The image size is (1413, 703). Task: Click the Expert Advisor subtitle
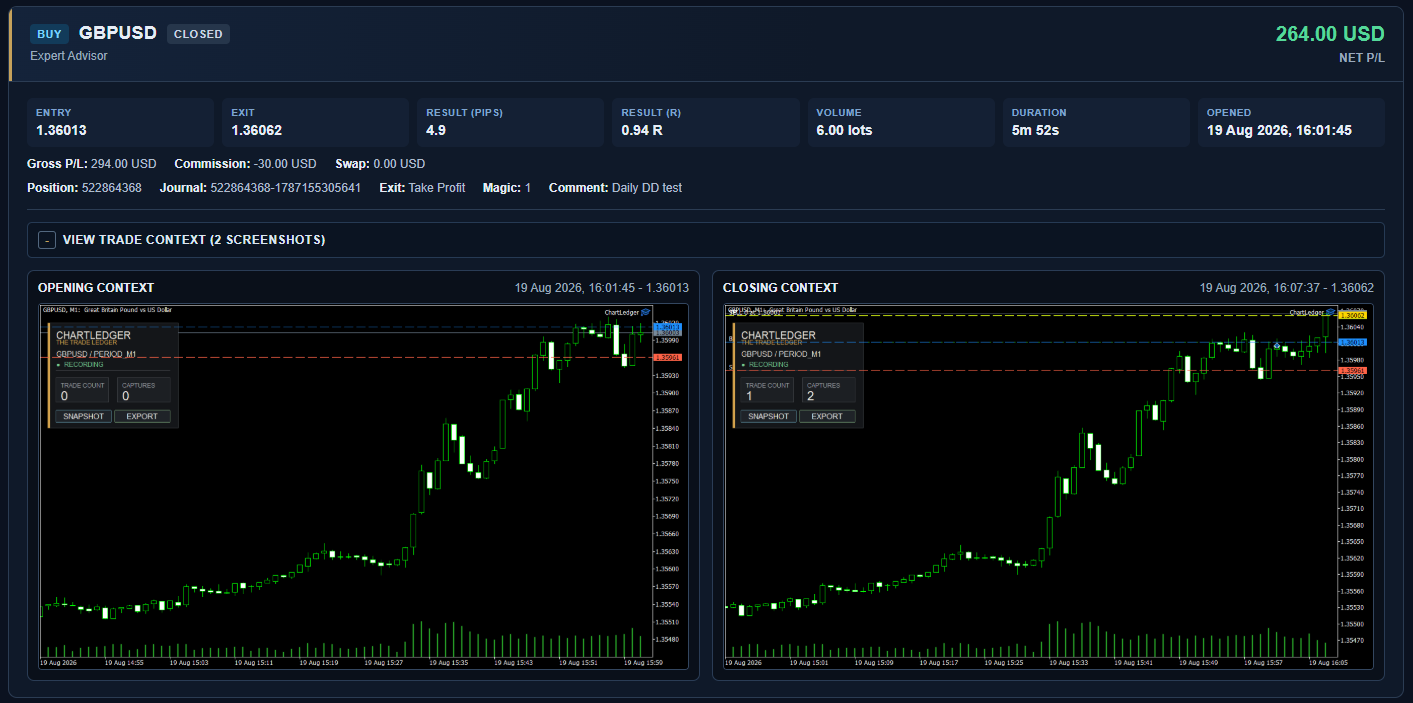coord(69,56)
